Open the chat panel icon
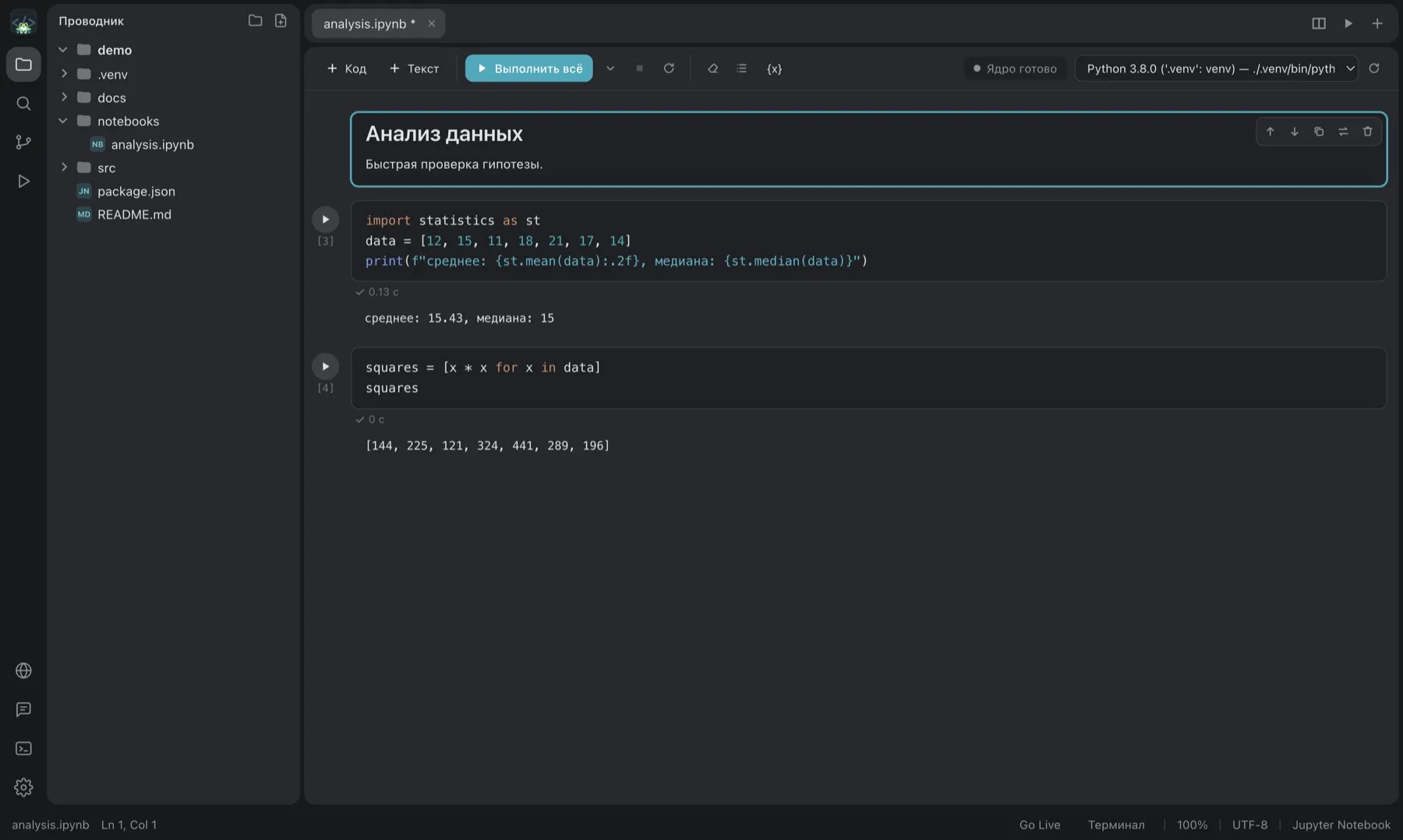The image size is (1403, 840). point(23,710)
